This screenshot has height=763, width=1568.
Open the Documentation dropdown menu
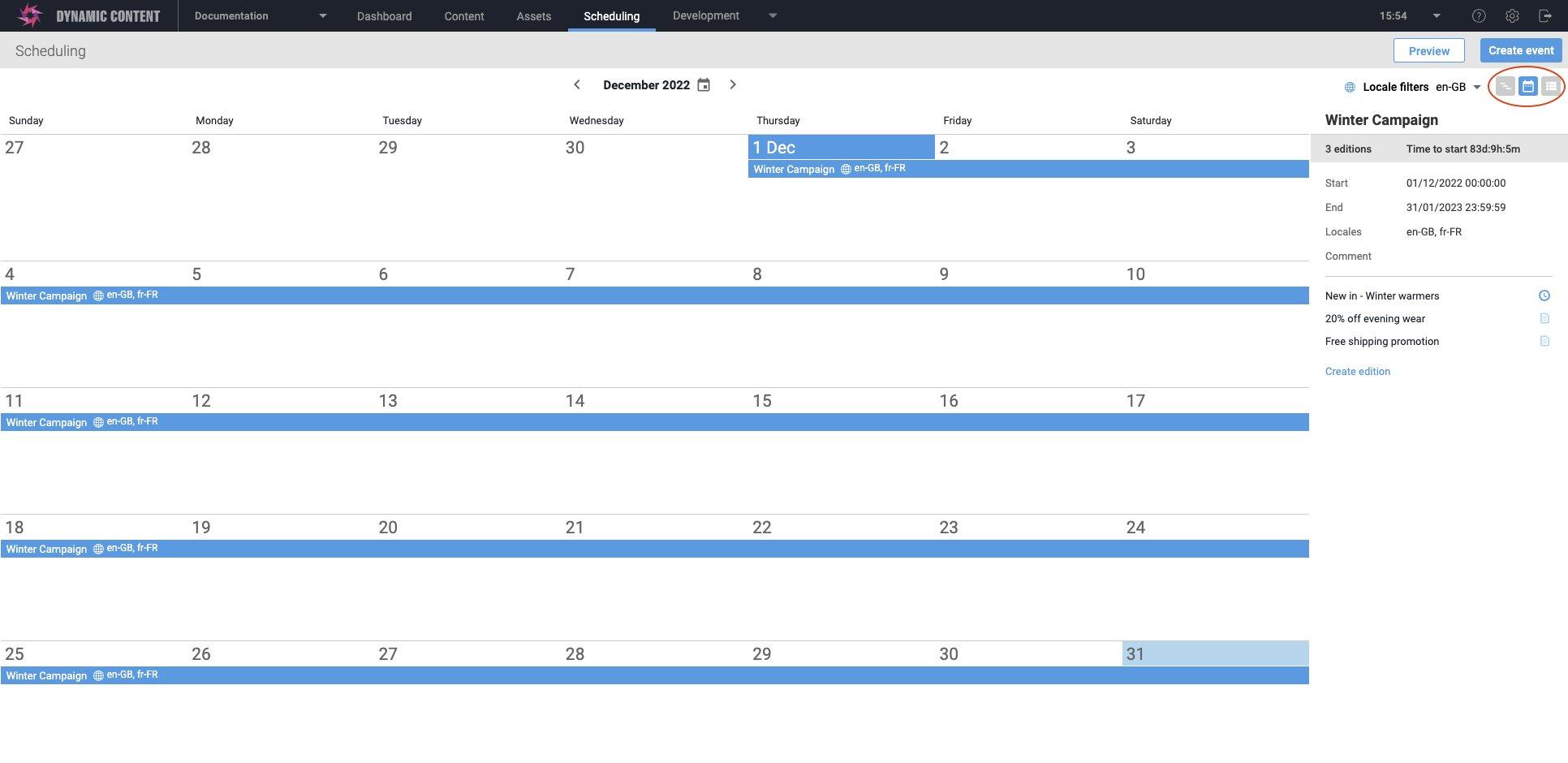tap(257, 15)
